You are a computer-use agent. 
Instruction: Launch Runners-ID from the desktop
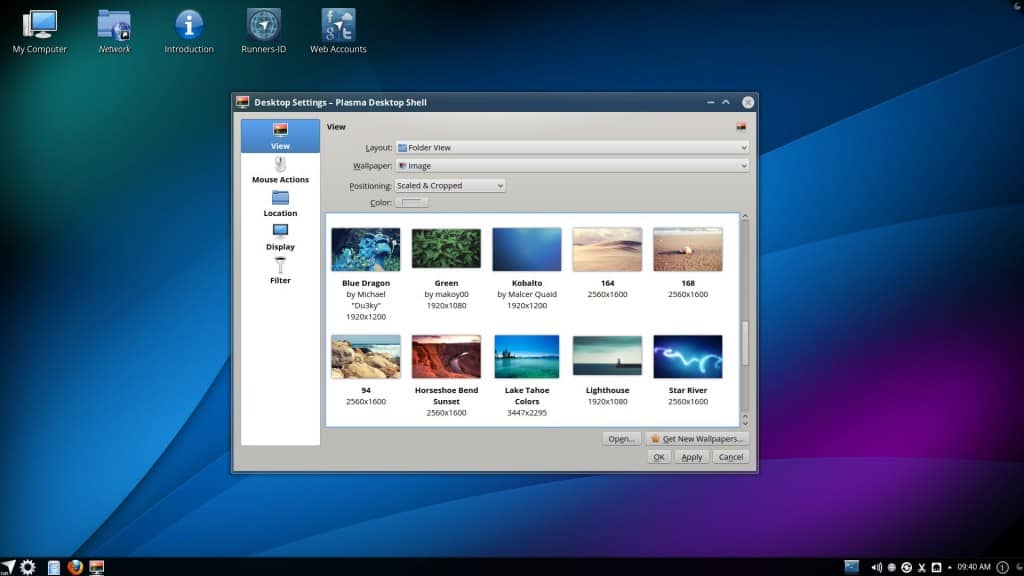point(264,30)
